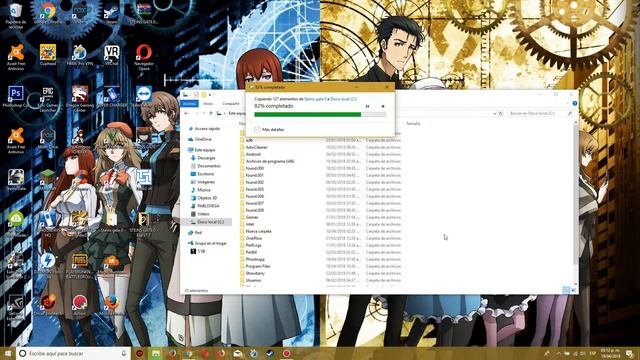Open Vídeos in the navigation pane
Screen dimensions: 640x360
pyautogui.click(x=203, y=214)
